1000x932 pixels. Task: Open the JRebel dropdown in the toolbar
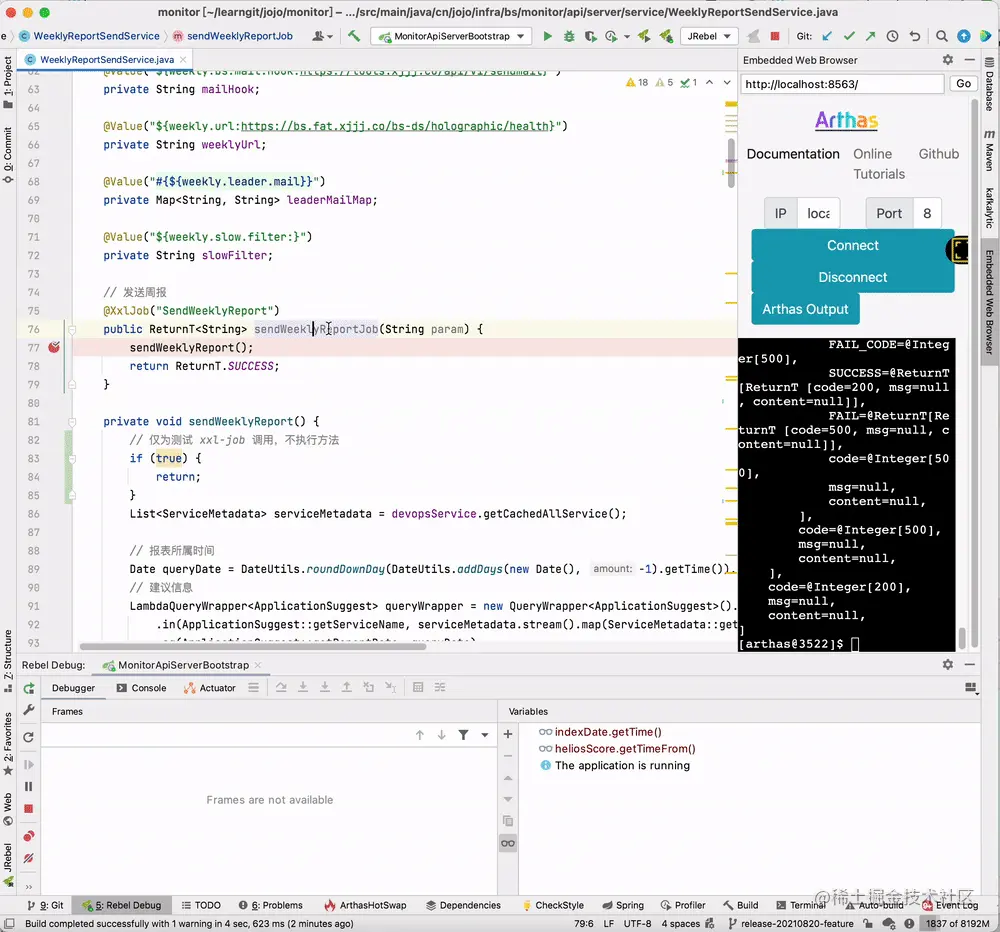point(708,35)
